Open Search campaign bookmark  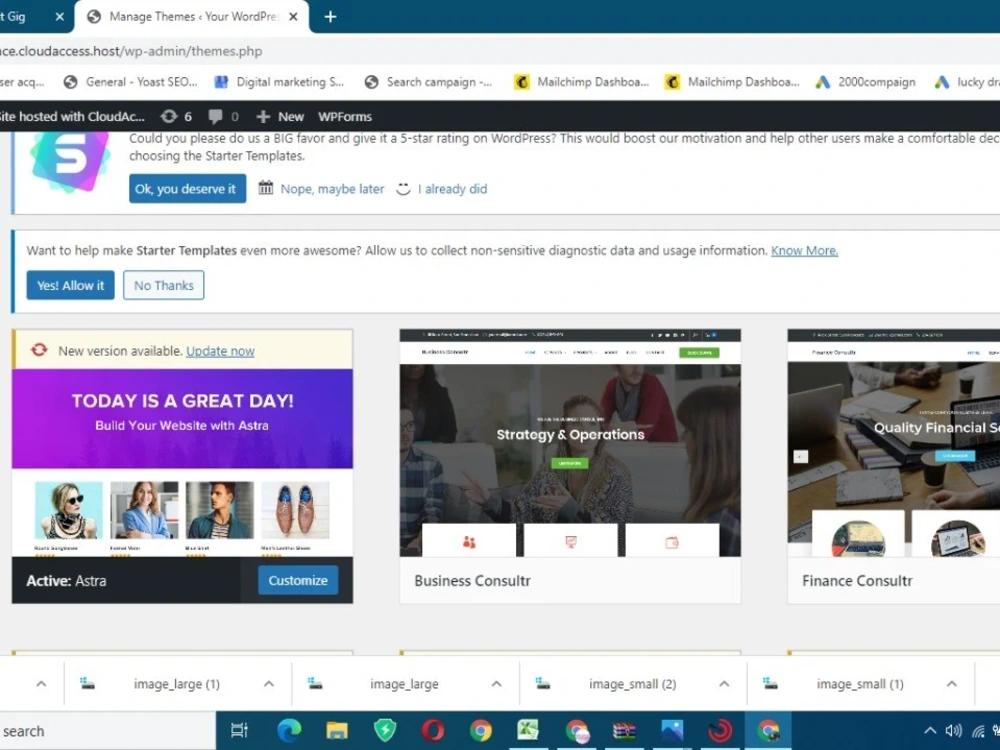pos(428,82)
